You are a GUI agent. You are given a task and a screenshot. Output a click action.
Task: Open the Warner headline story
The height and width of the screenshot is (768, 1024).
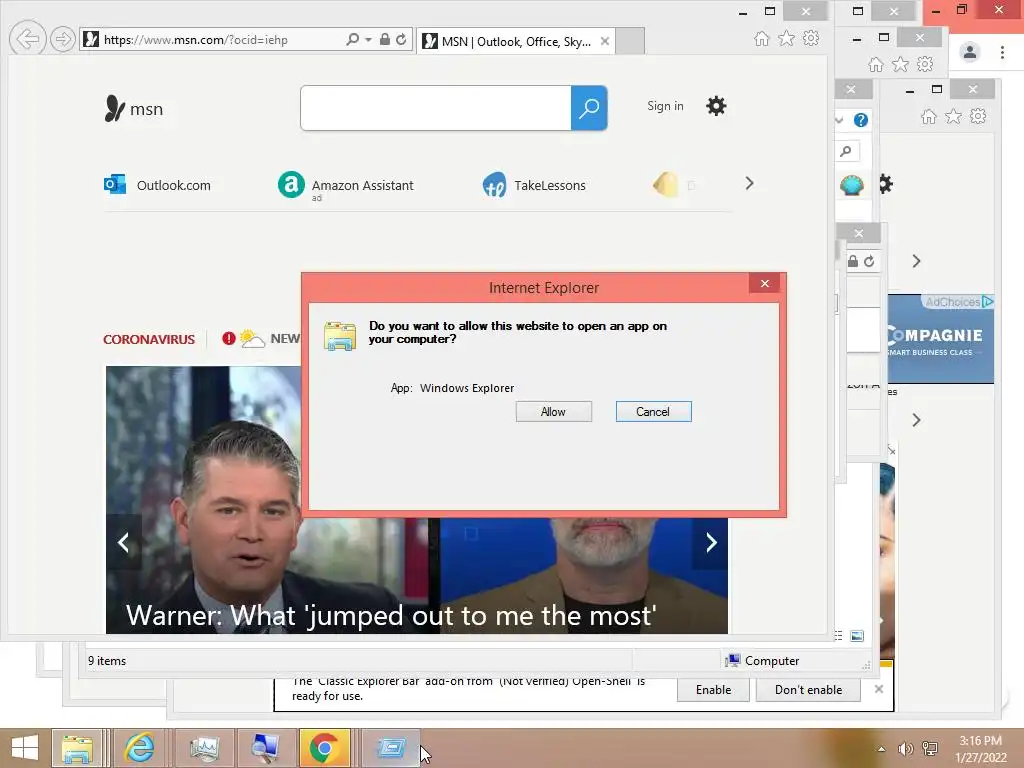(391, 615)
